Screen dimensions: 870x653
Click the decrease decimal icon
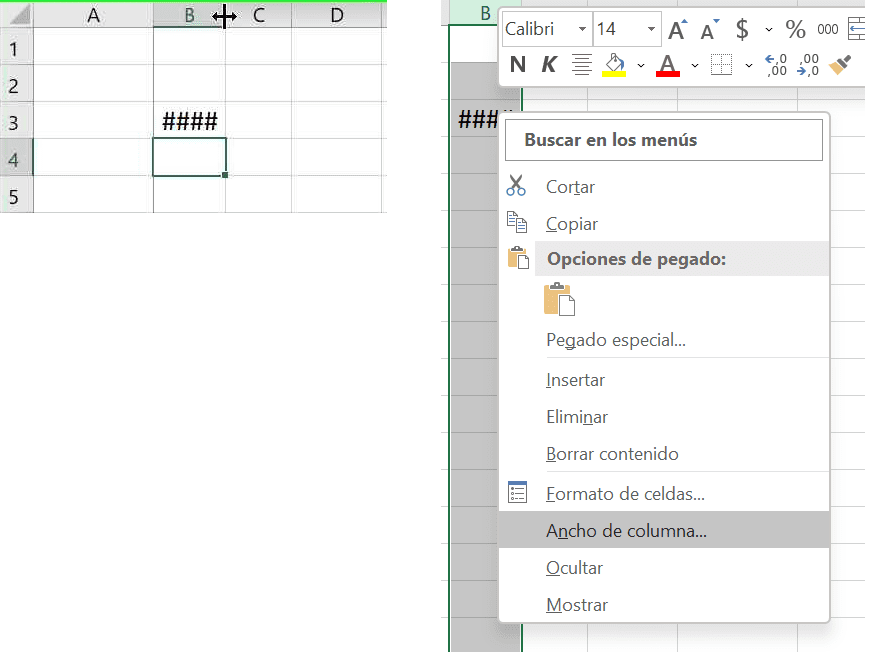[809, 65]
